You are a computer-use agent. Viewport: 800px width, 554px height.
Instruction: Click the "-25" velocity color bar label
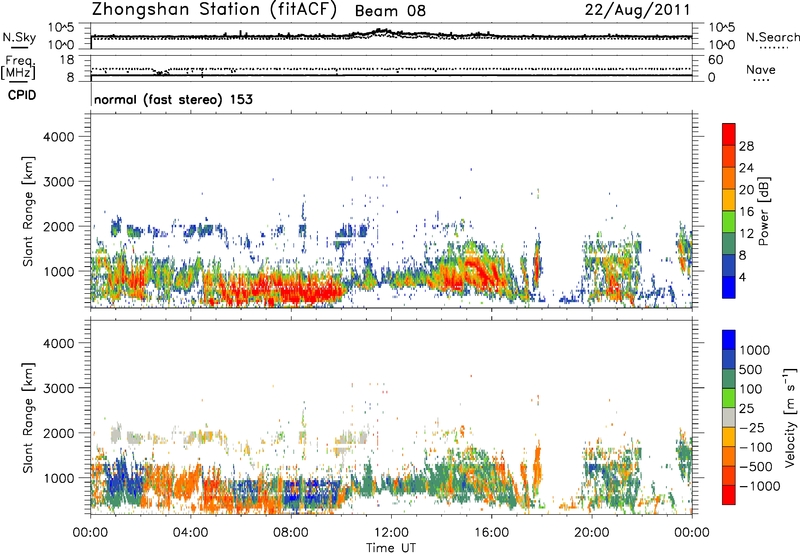[x=751, y=428]
